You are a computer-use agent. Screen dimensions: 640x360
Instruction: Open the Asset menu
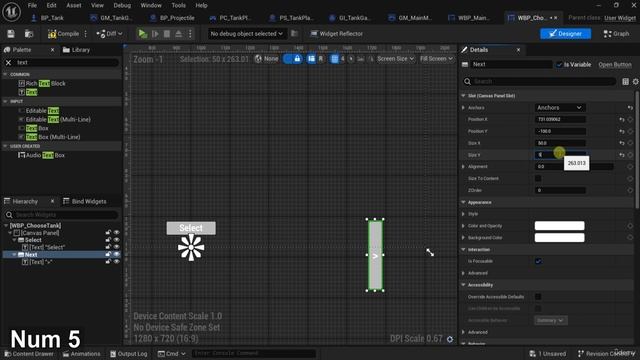[x=74, y=5]
